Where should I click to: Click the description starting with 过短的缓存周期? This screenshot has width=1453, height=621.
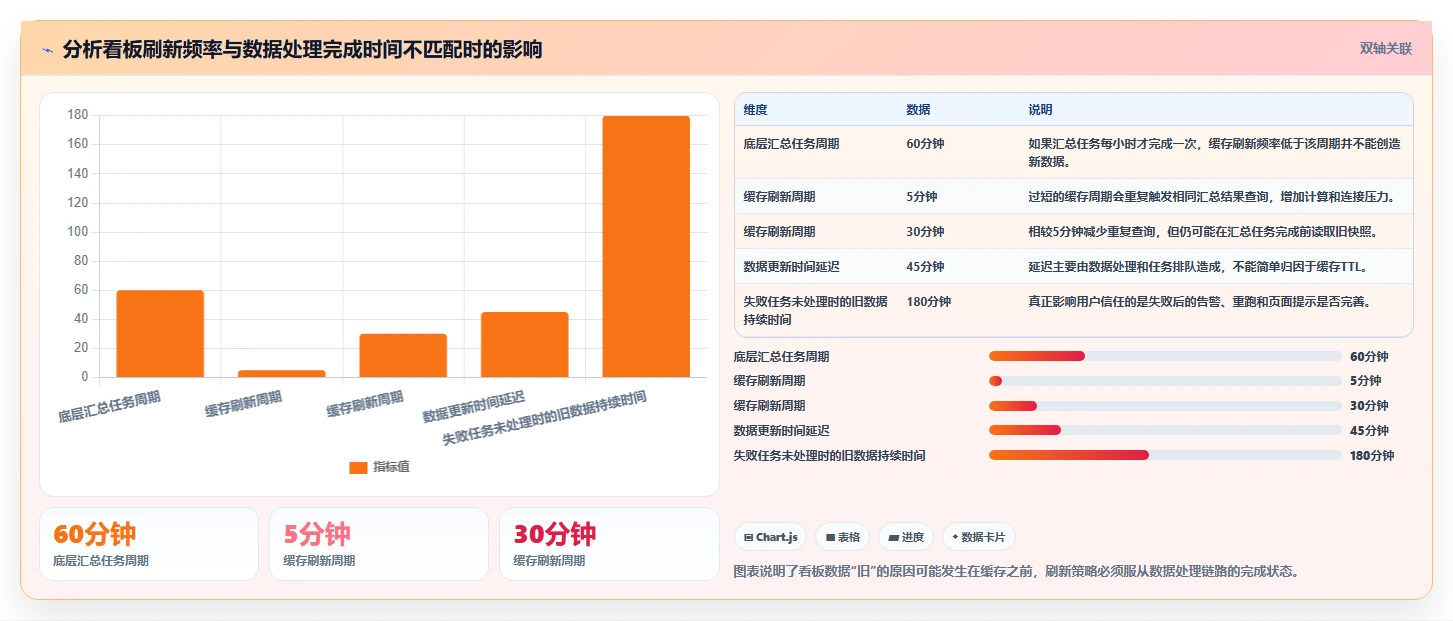point(1212,196)
